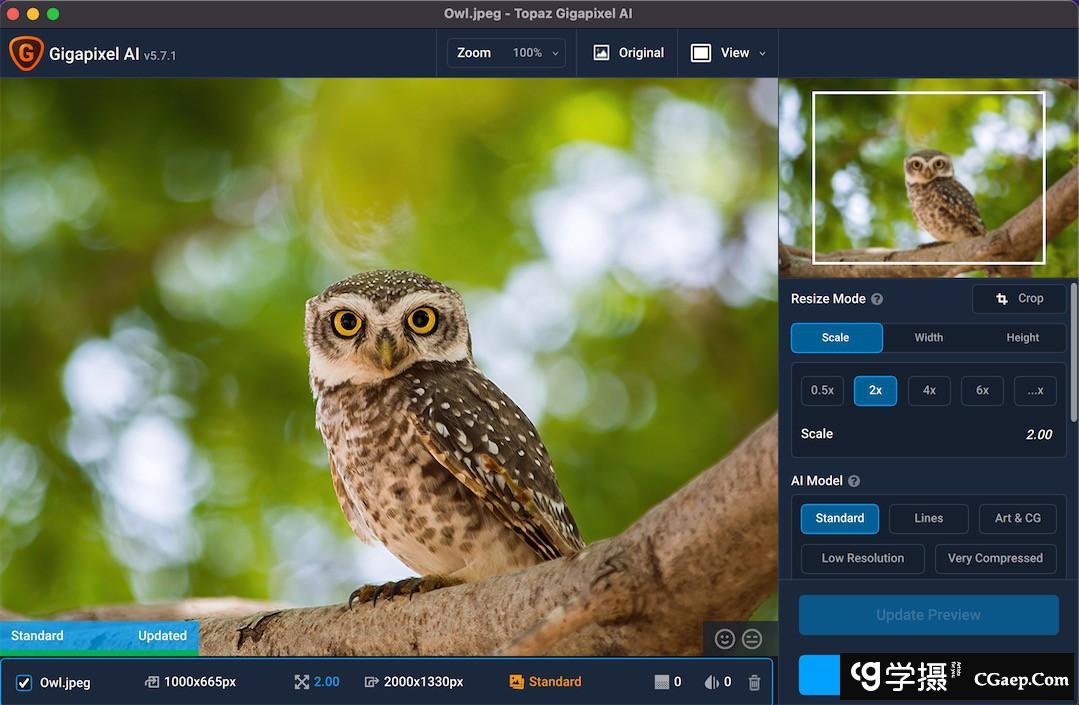Click the owl navigator thumbnail preview

[928, 178]
